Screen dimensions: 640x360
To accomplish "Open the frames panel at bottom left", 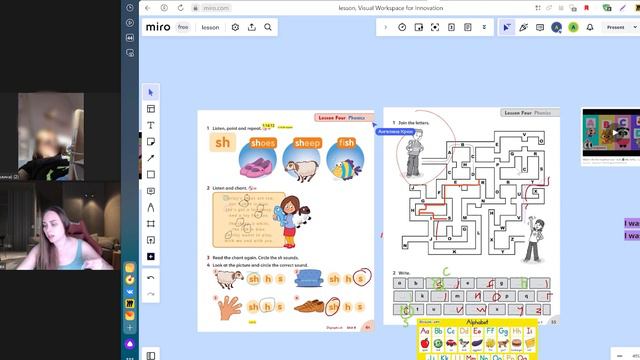I will (151, 356).
